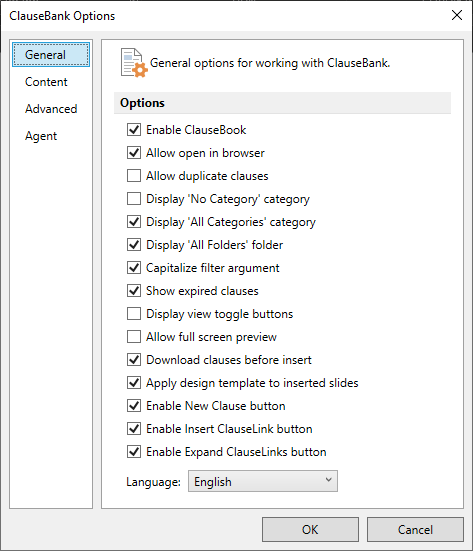Close the ClauseBank Options dialog
This screenshot has height=551, width=473.
tap(457, 15)
